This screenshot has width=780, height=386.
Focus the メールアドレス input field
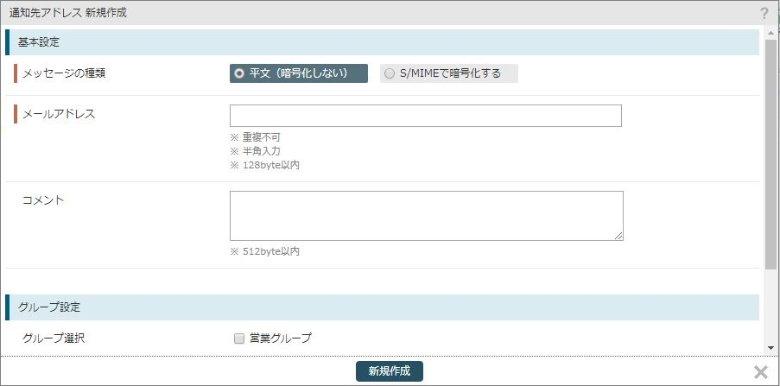click(x=425, y=115)
